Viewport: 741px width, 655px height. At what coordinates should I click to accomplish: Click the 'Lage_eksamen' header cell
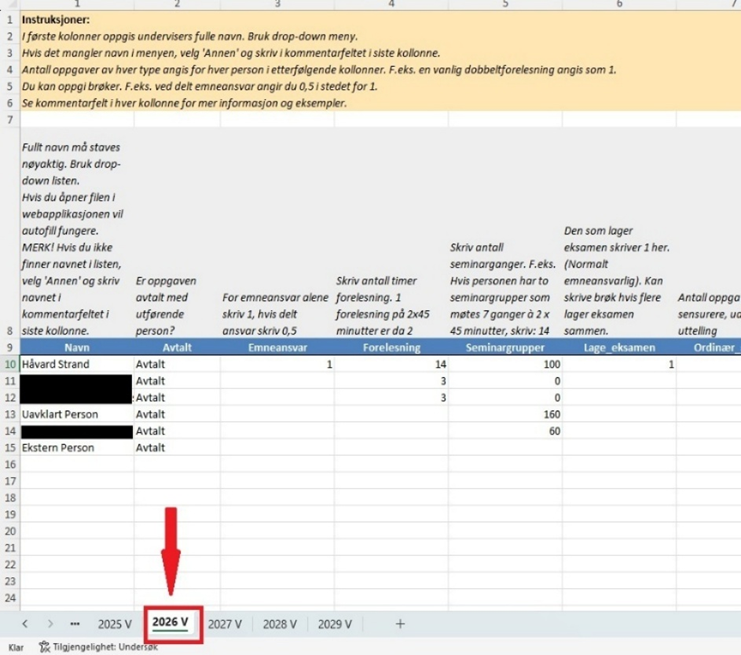619,347
